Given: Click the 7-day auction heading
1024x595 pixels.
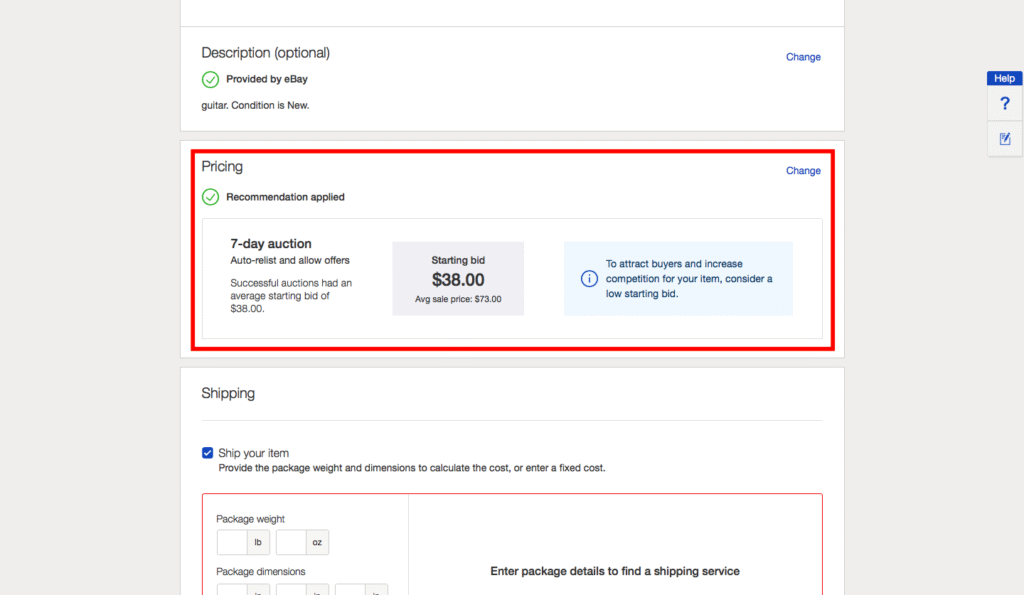Looking at the screenshot, I should pos(271,244).
